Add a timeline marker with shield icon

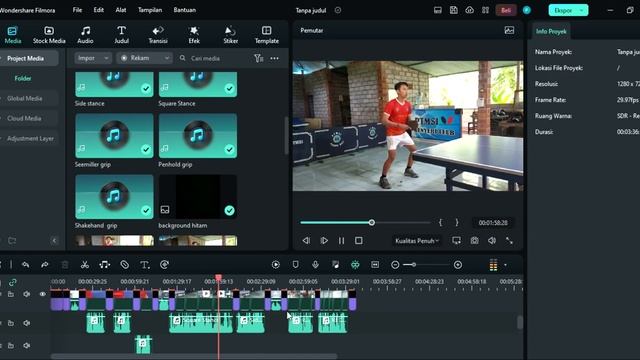tap(296, 265)
